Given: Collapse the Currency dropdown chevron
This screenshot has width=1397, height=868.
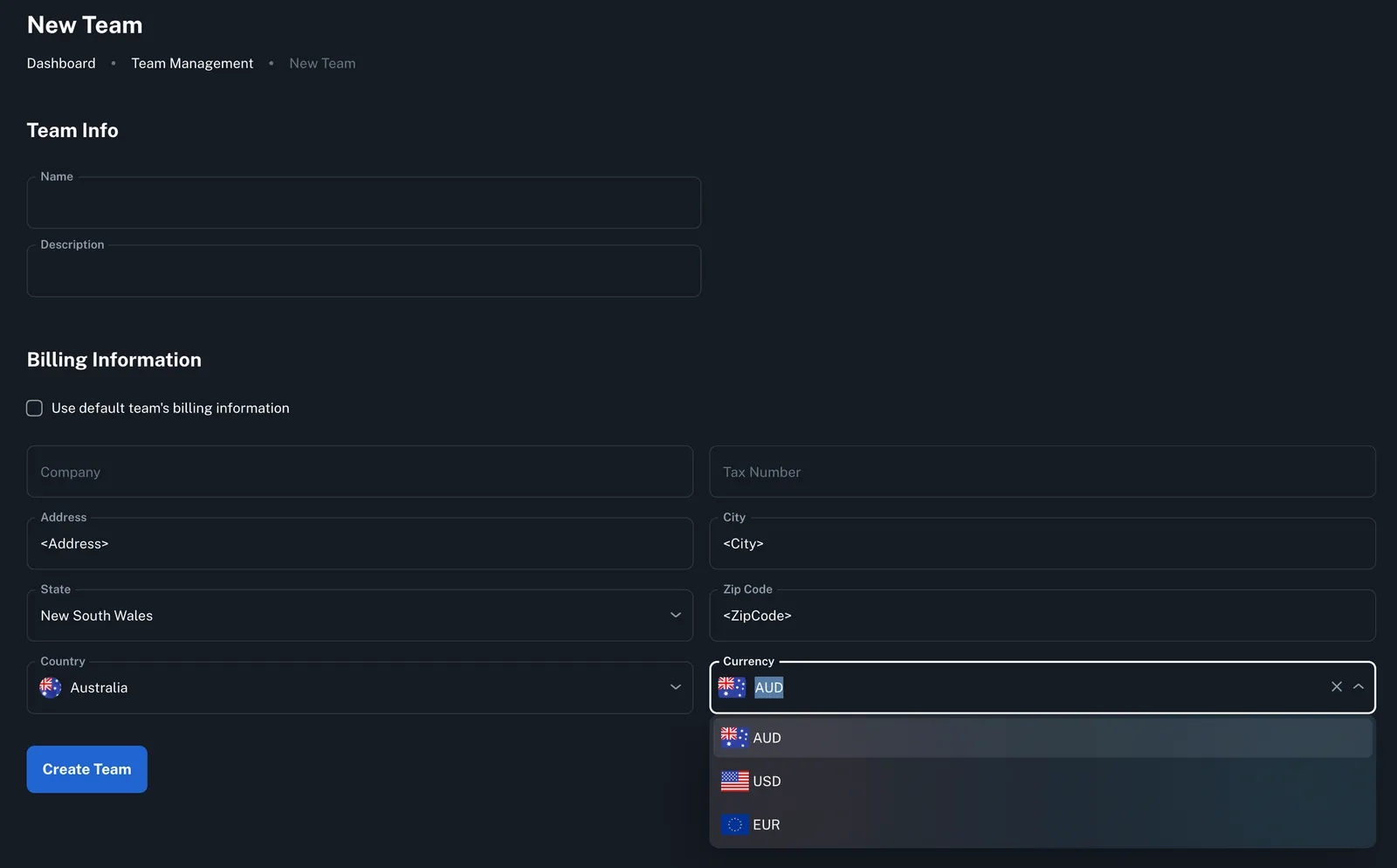Looking at the screenshot, I should 1358,687.
